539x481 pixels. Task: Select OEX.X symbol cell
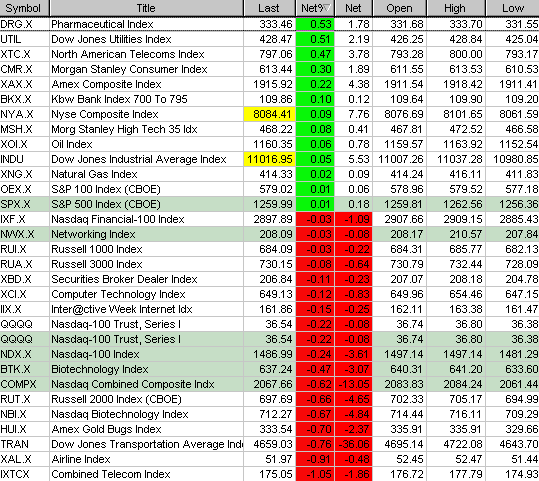24,189
